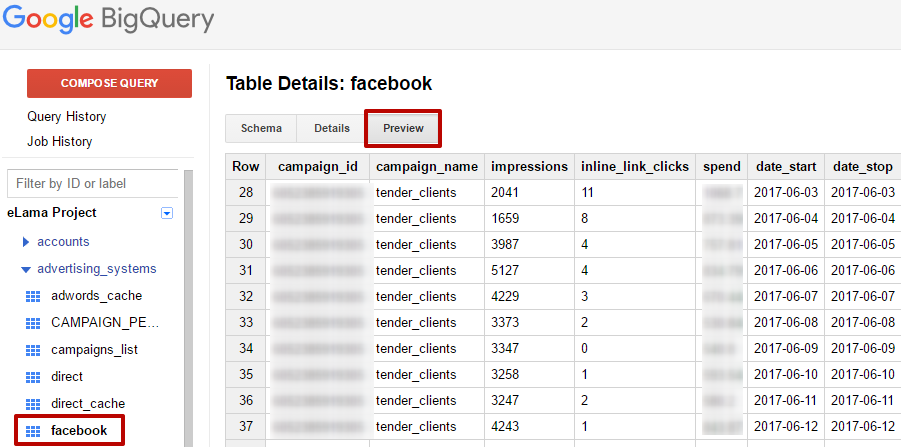901x447 pixels.
Task: Switch to the Schema tab
Action: 261,129
